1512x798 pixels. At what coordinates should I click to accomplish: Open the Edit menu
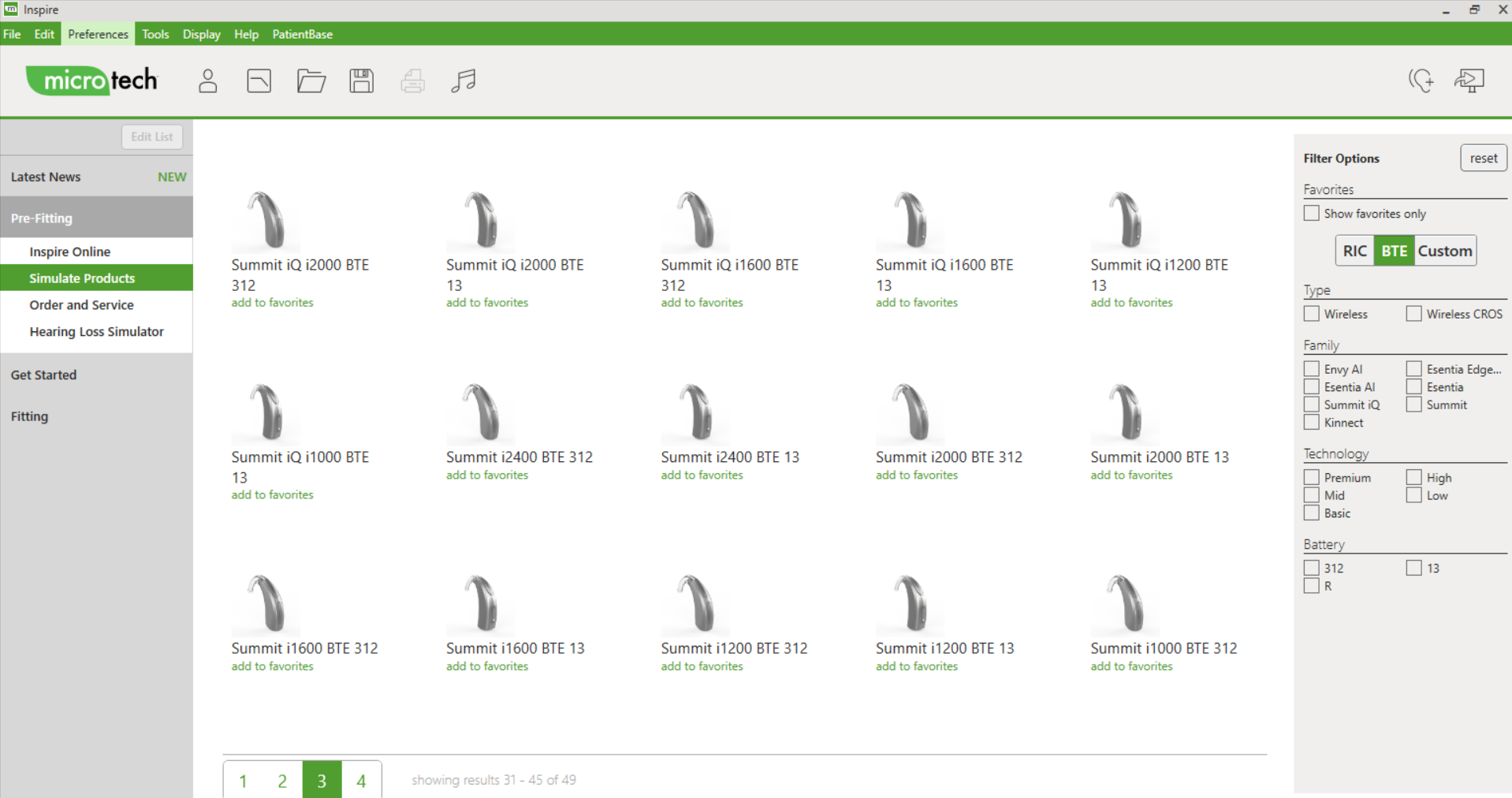(x=44, y=34)
